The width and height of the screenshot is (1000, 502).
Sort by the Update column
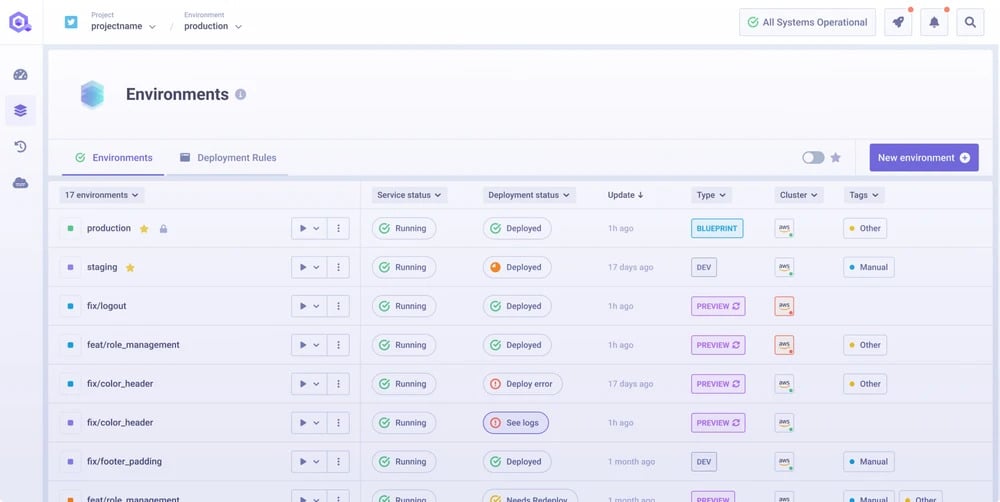(x=626, y=195)
